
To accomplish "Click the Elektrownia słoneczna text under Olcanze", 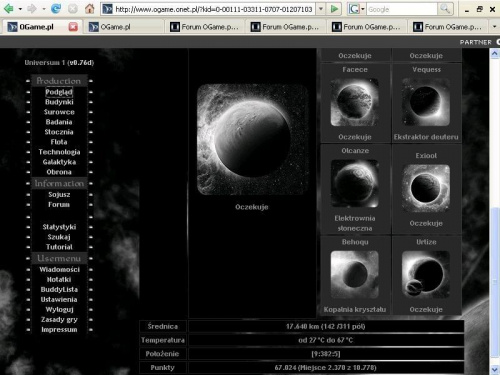I will tap(355, 223).
